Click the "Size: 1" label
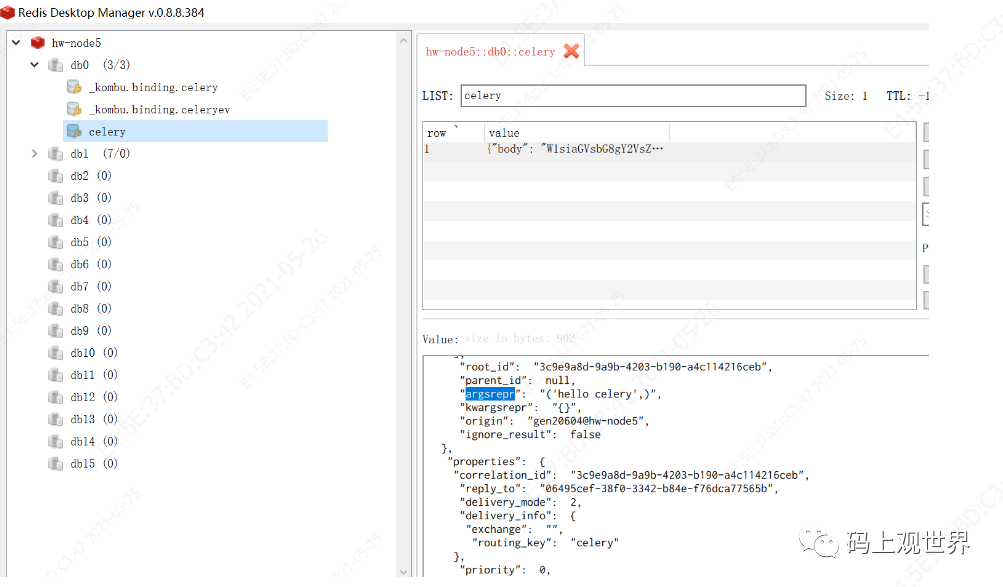Screen dimensions: 1003x587 (x=846, y=96)
